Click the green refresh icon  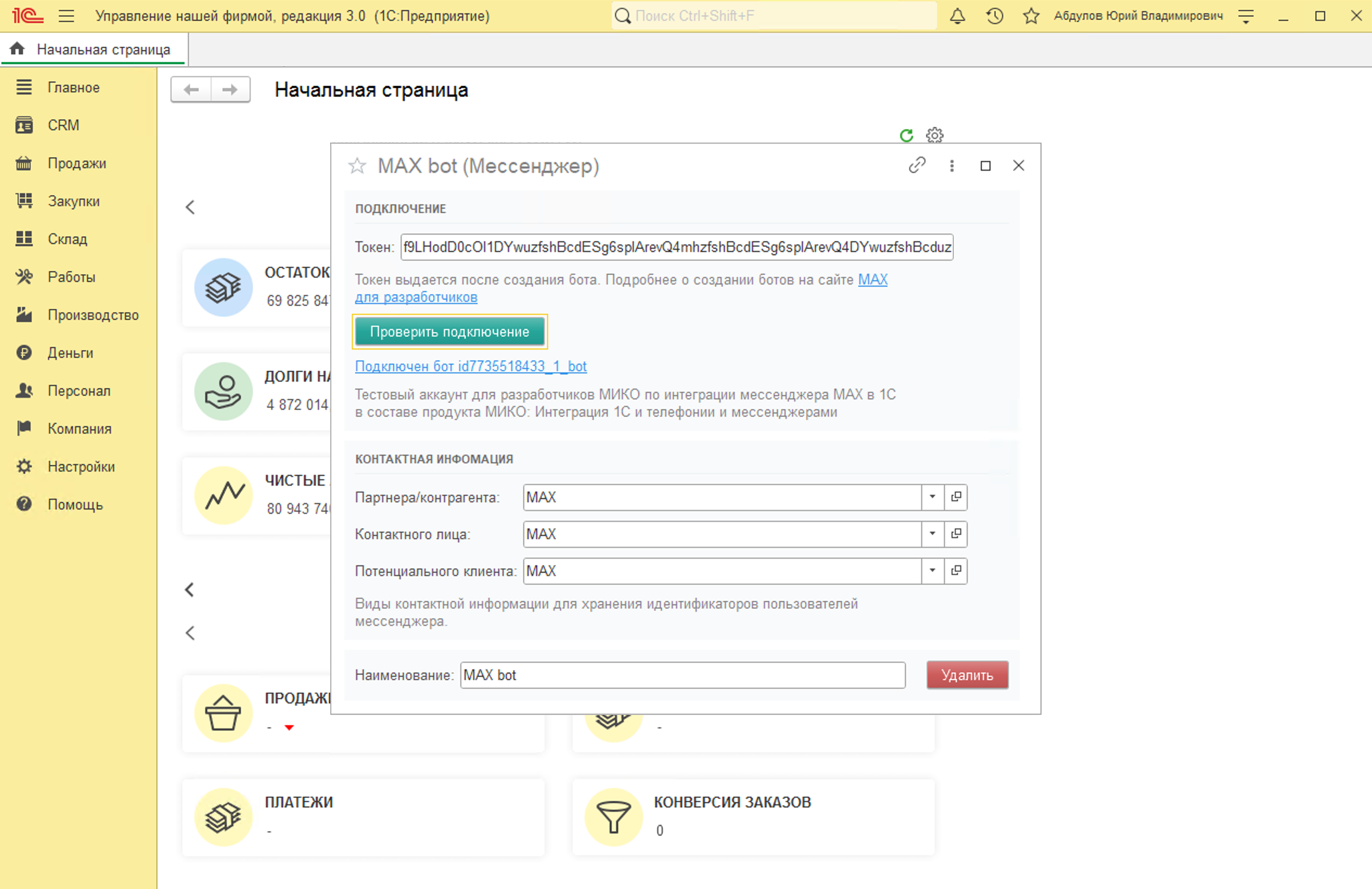[906, 136]
